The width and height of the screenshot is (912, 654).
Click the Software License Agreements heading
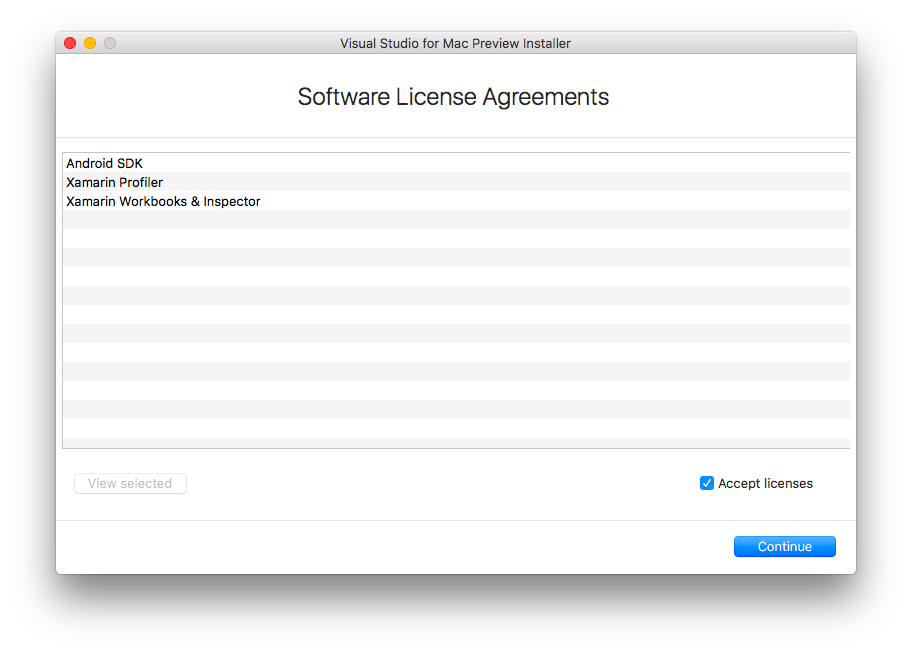[x=453, y=97]
